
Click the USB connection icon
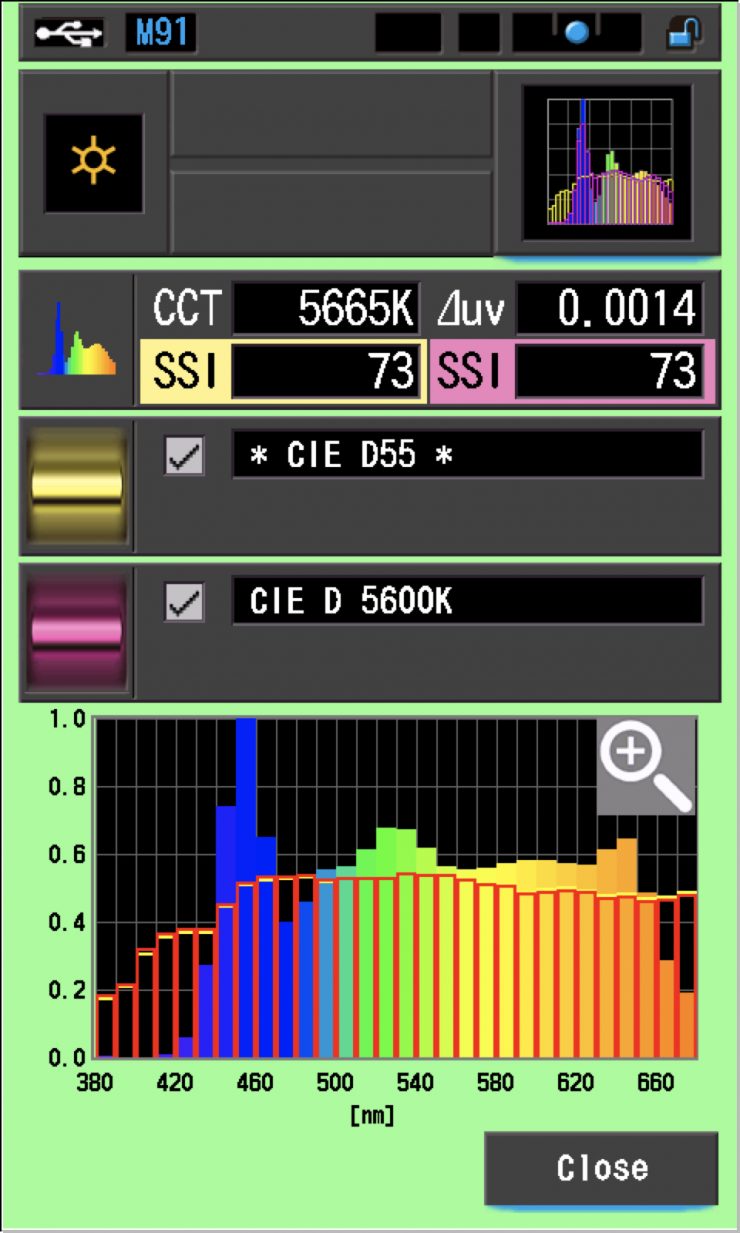(69, 34)
